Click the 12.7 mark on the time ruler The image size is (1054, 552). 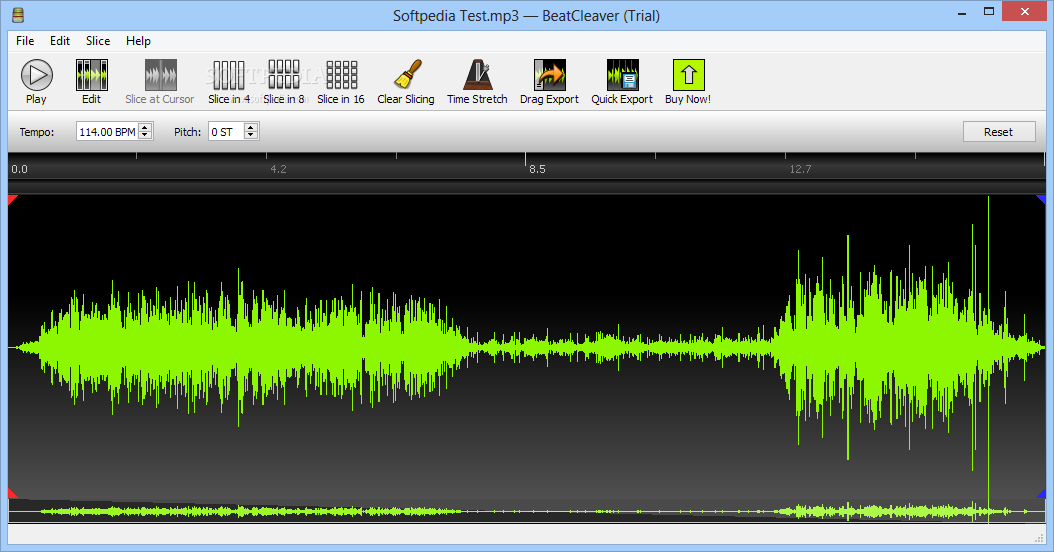coord(800,169)
